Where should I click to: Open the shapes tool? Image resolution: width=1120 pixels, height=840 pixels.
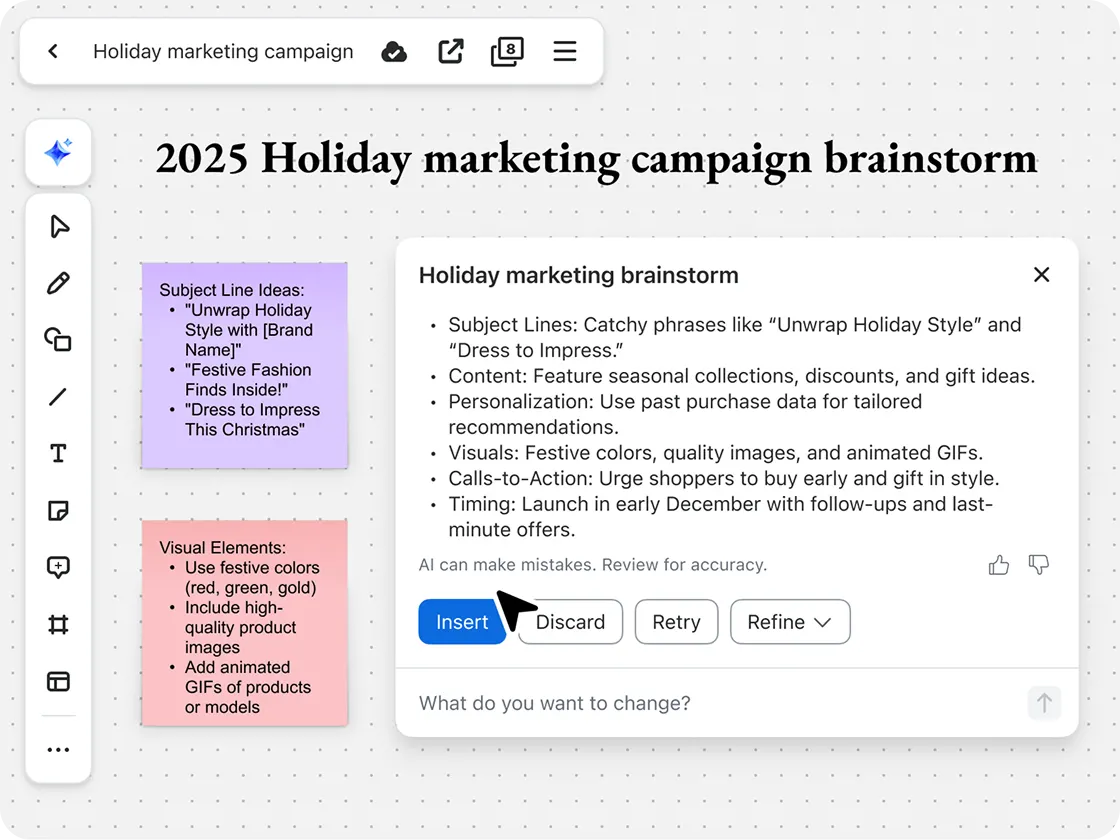point(58,340)
